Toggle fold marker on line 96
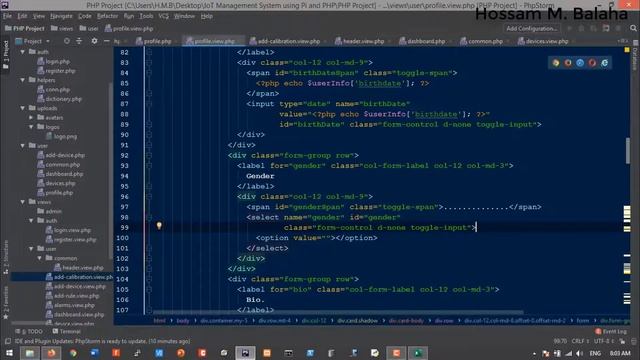 149,197
